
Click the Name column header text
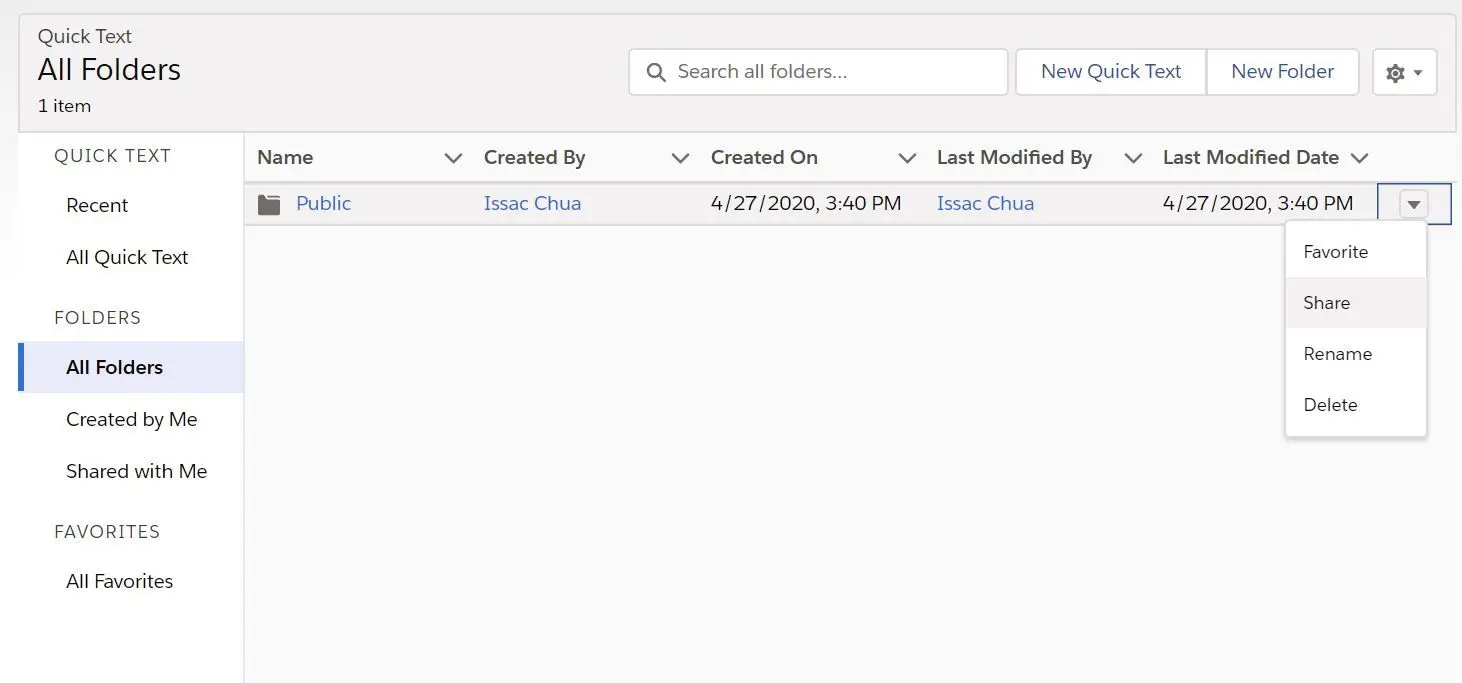[285, 157]
